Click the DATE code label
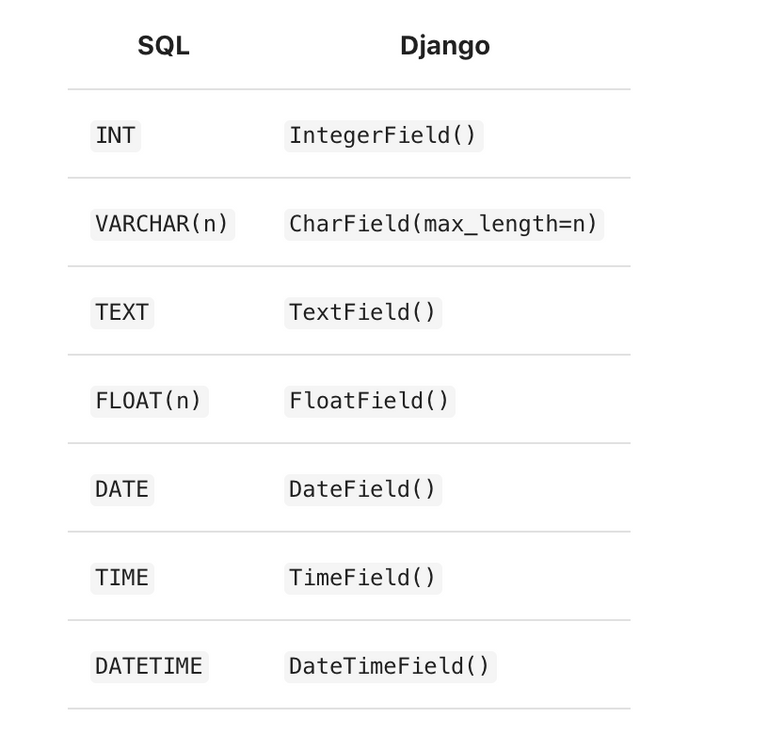 pyautogui.click(x=122, y=489)
